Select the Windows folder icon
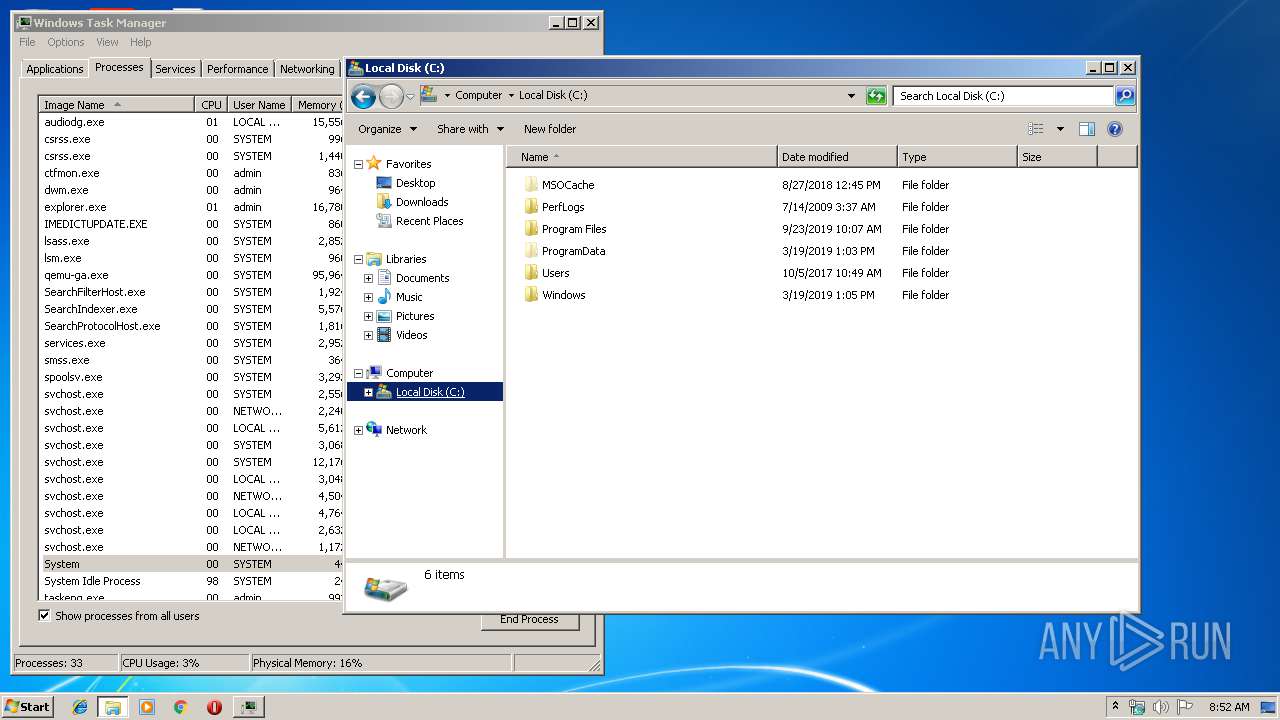1280x720 pixels. [x=531, y=295]
